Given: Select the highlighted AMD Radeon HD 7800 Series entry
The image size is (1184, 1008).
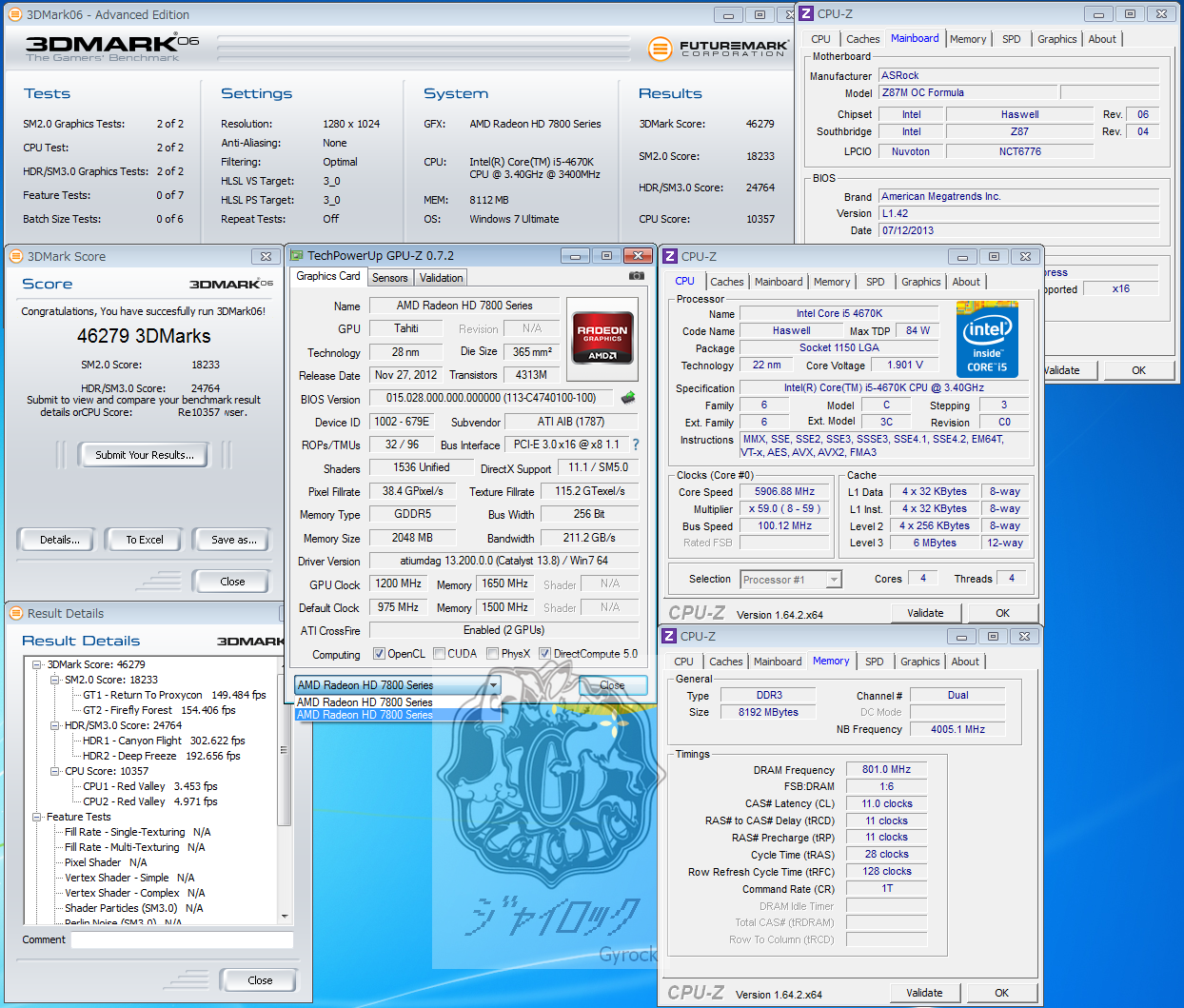Looking at the screenshot, I should (x=398, y=715).
